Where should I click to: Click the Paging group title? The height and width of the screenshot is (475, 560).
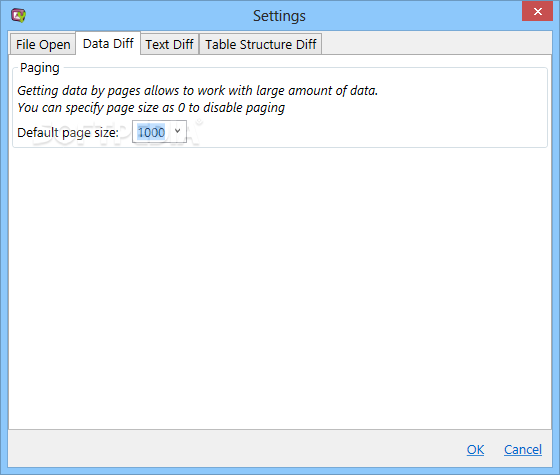pos(40,68)
